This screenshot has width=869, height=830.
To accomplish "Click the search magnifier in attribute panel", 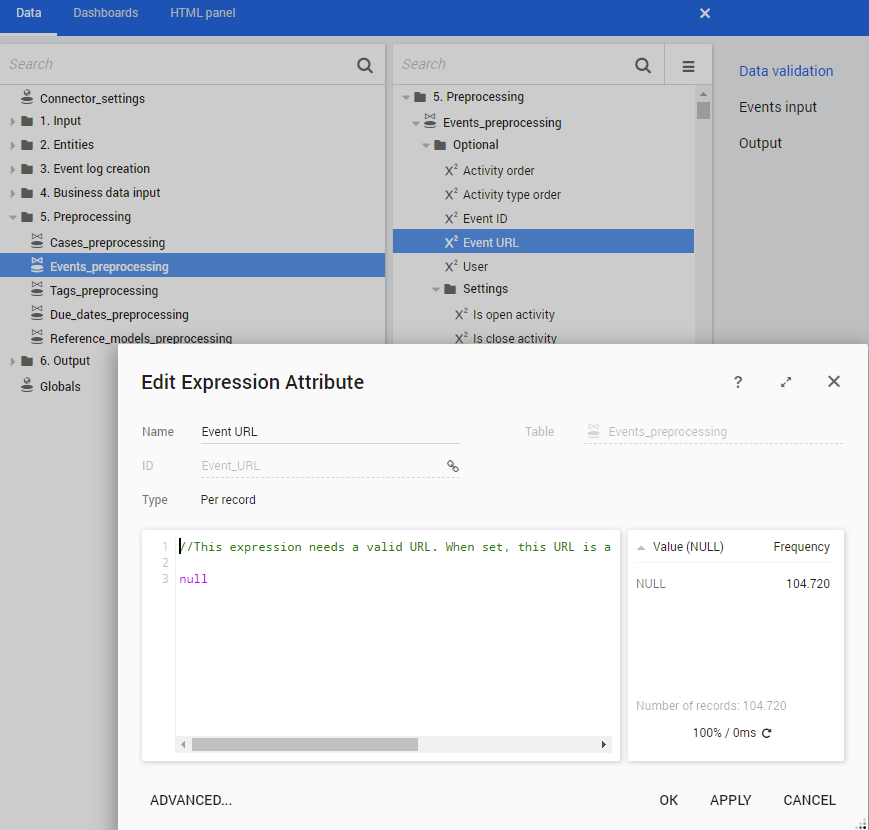I will [643, 66].
